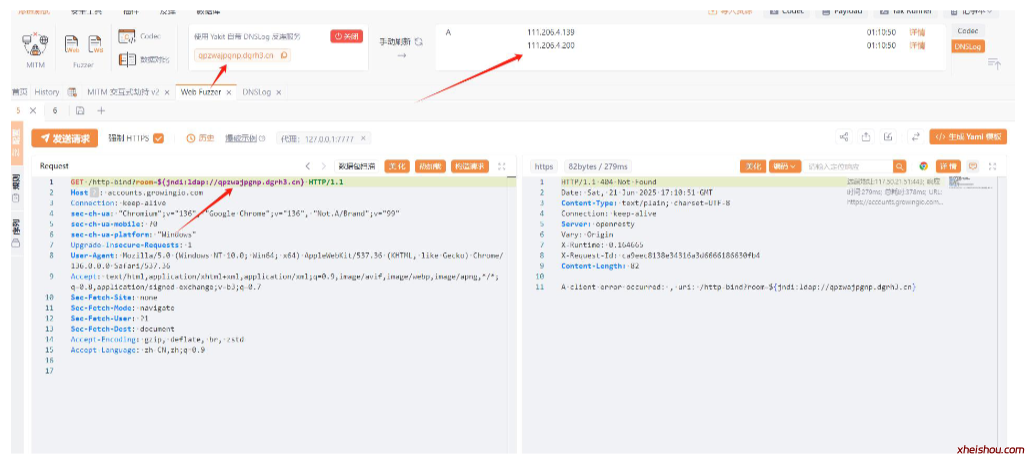This screenshot has width=1031, height=467.
Task: Focus the response search input field
Action: point(849,166)
